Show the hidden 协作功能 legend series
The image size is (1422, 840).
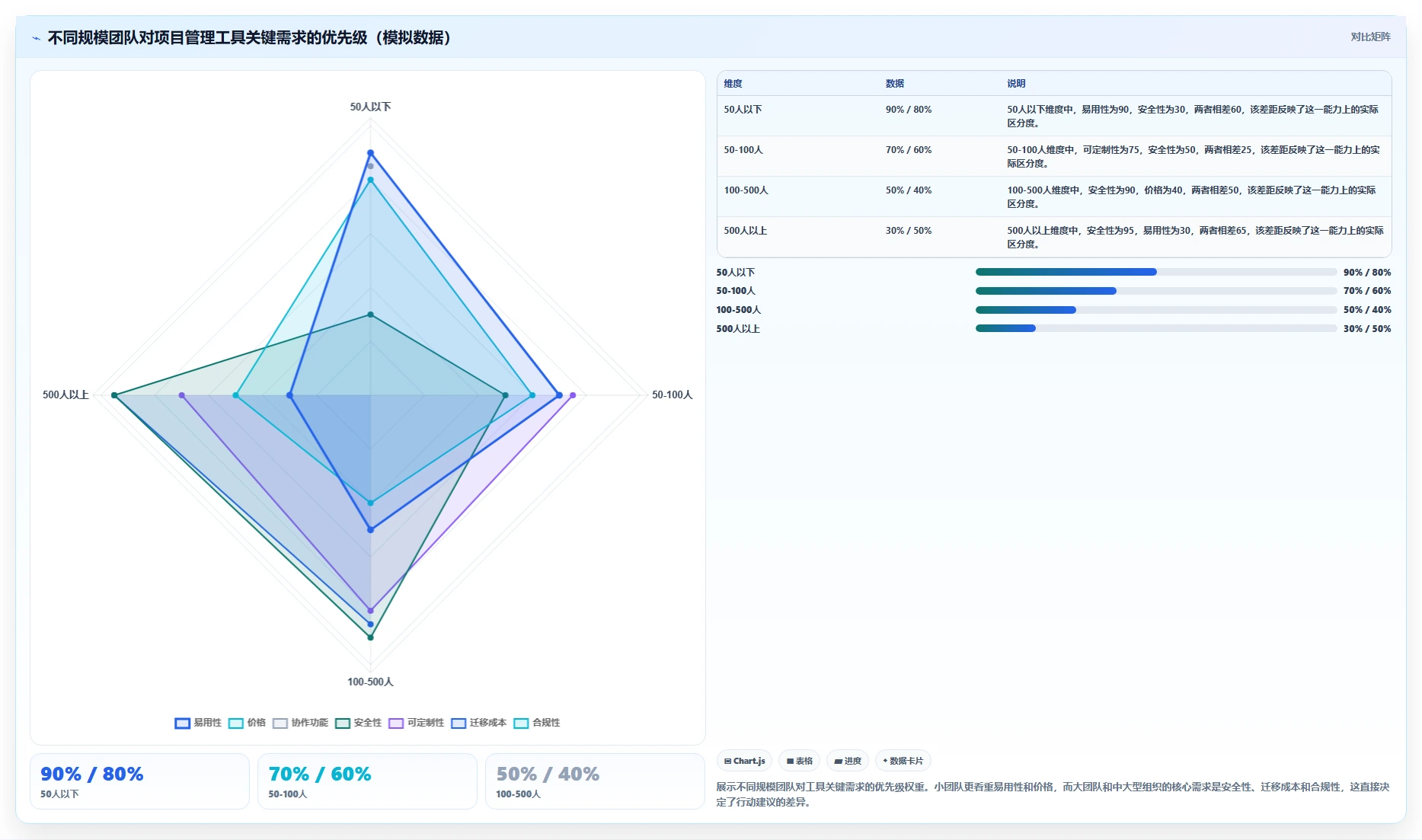tap(301, 723)
